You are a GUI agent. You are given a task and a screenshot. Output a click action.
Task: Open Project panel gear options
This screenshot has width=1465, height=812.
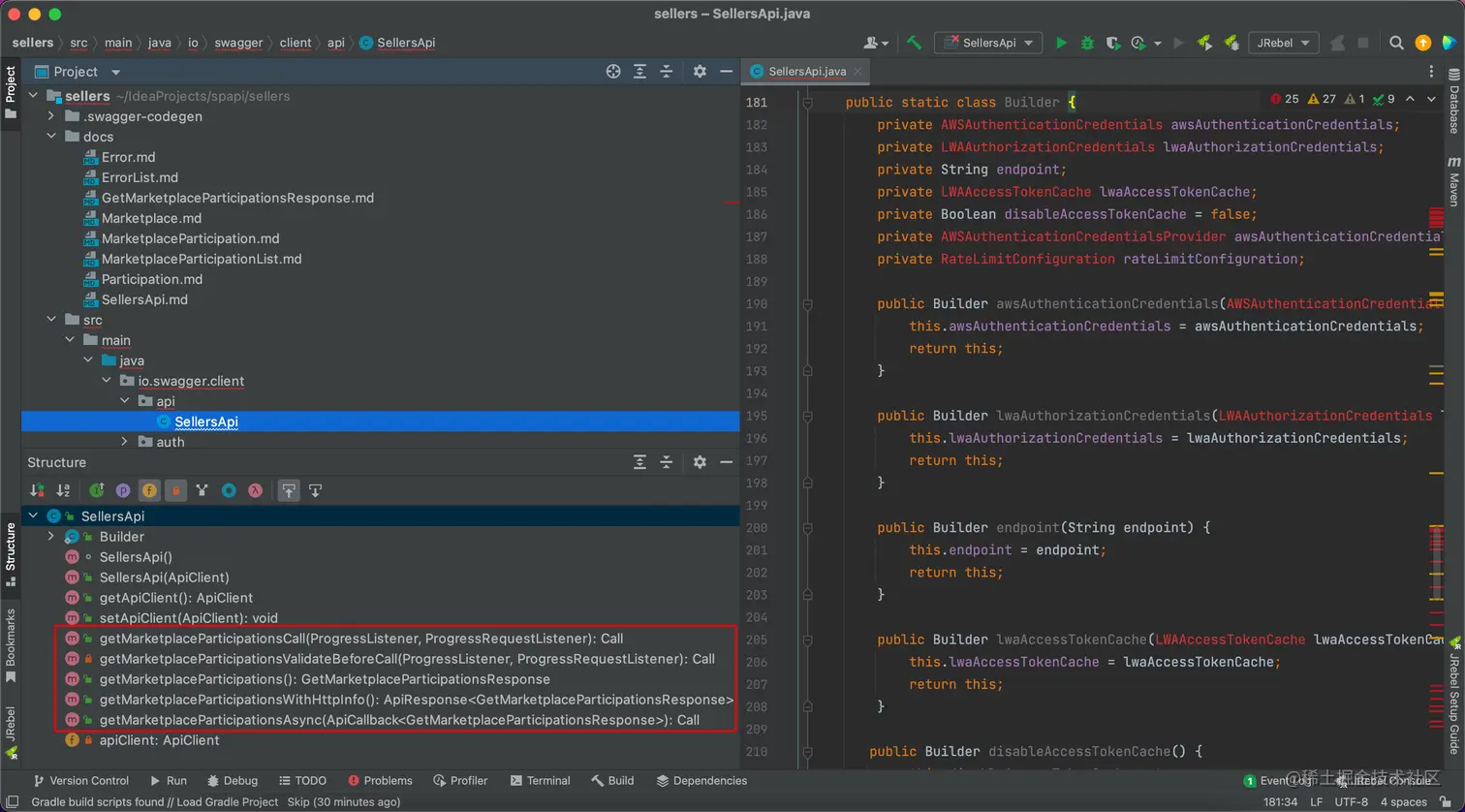click(x=700, y=72)
